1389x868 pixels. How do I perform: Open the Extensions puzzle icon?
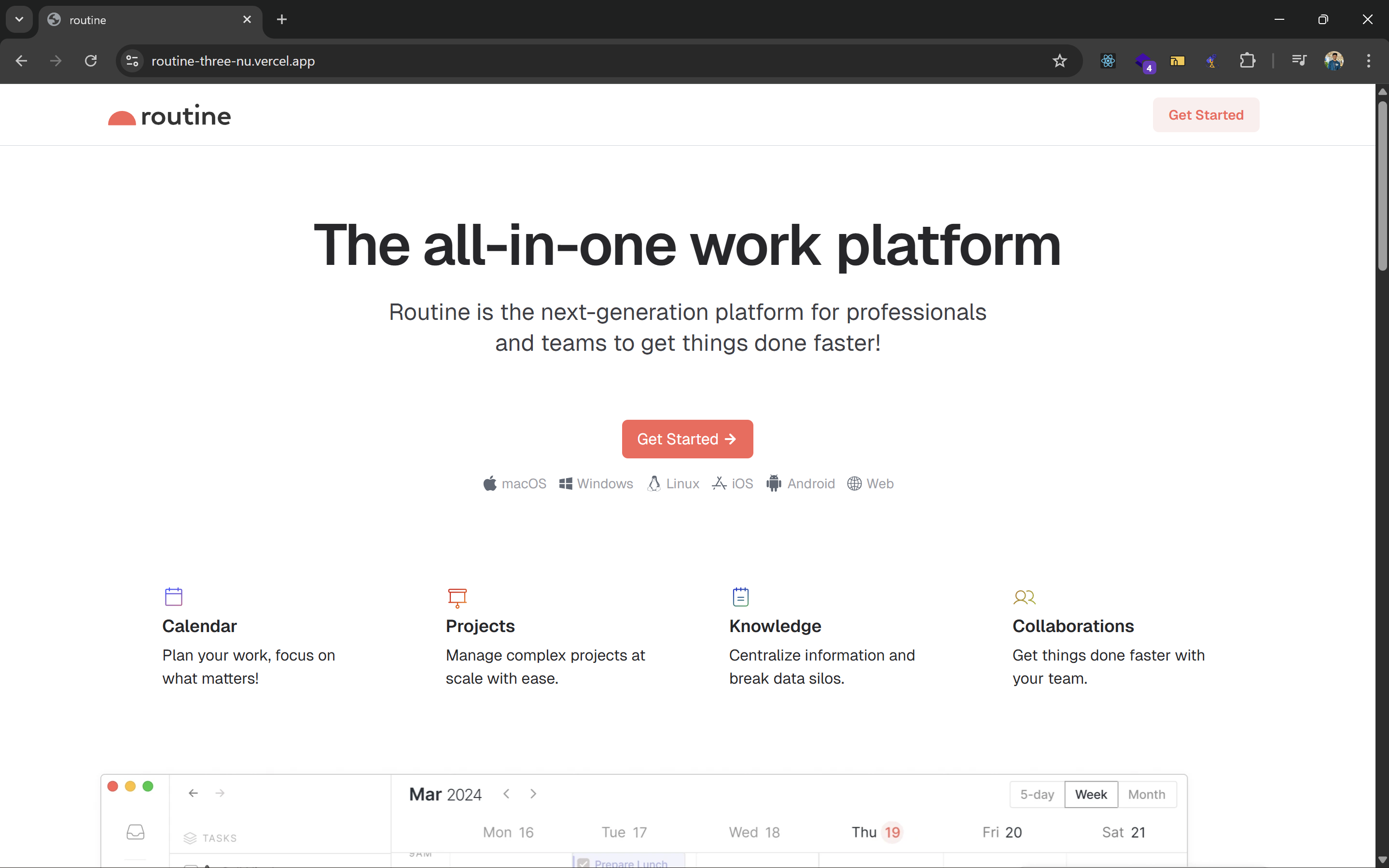click(x=1247, y=61)
